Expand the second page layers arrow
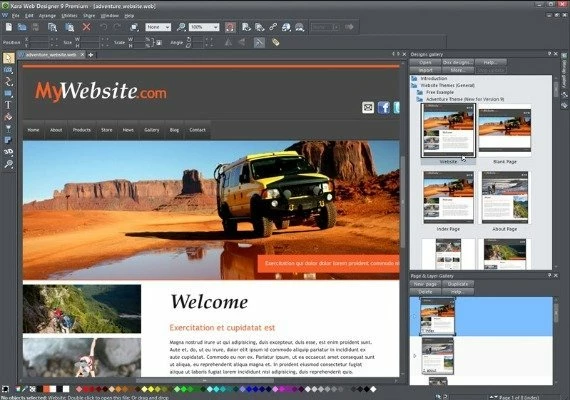The image size is (570, 400). pos(415,356)
